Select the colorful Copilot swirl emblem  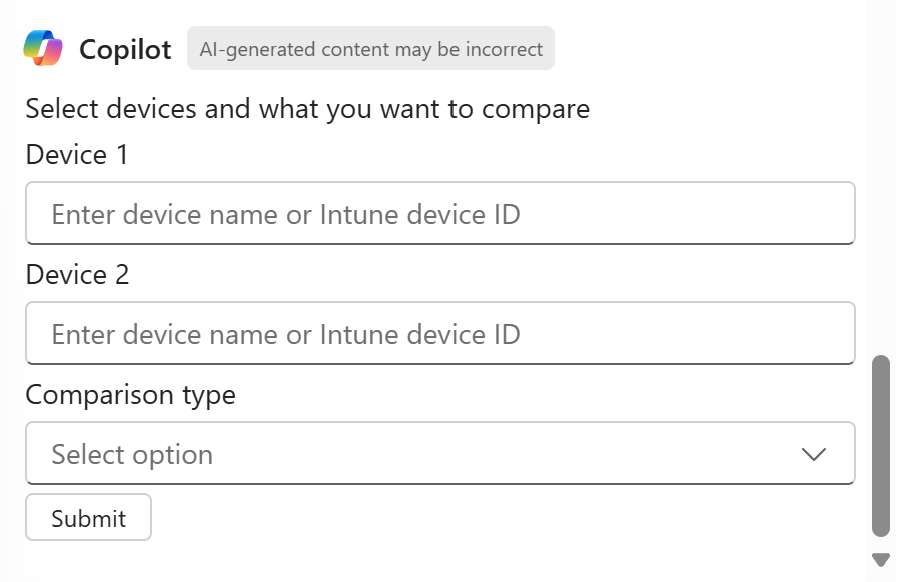44,46
